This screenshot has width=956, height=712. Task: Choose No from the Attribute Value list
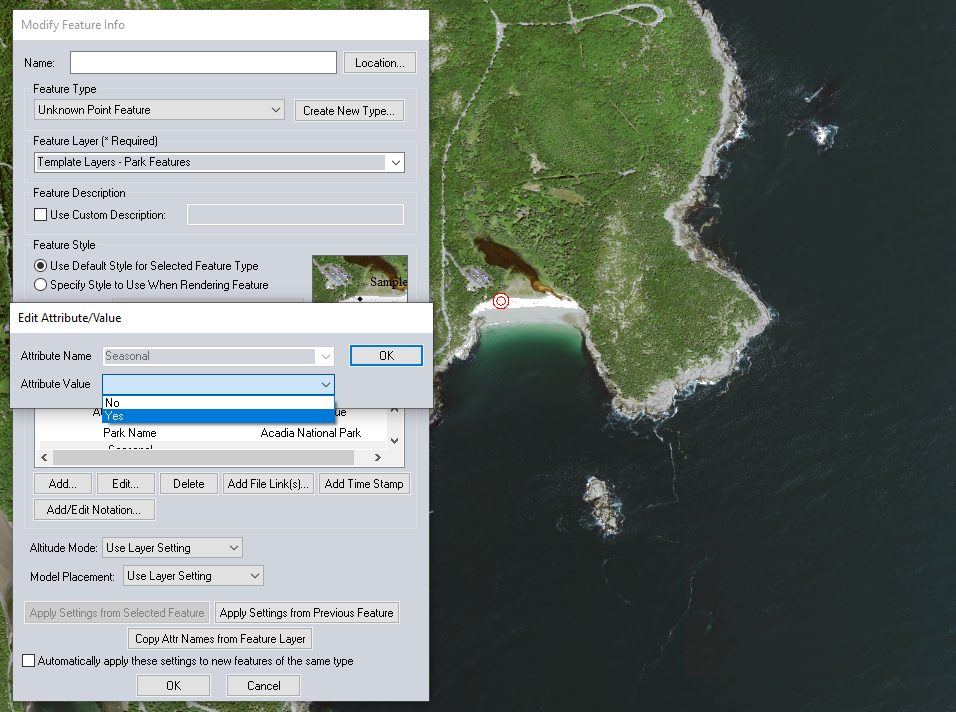pos(218,403)
